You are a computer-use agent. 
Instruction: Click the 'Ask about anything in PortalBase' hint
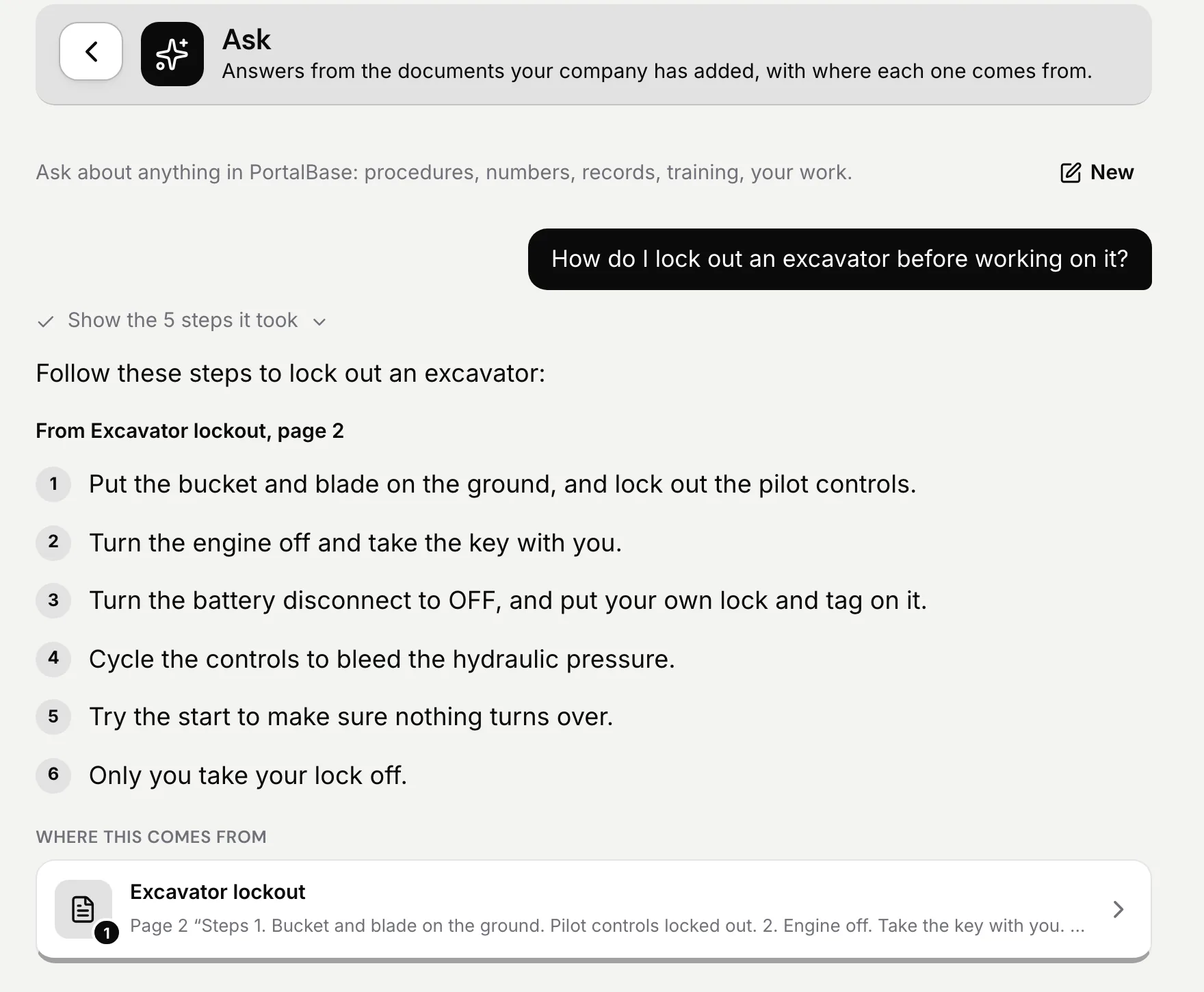[x=444, y=172]
